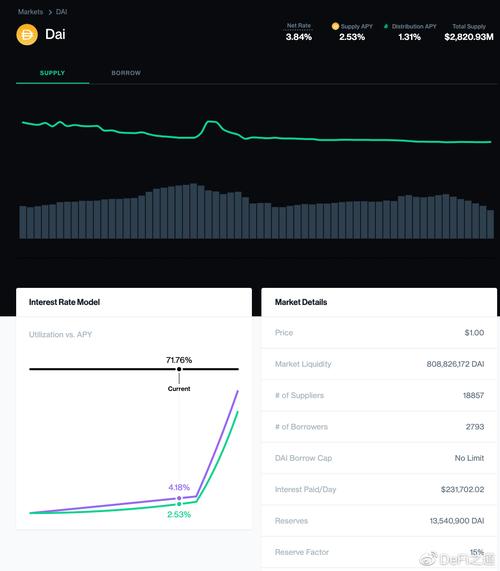The height and width of the screenshot is (571, 500).
Task: Click the Total Supply label
Action: point(469,26)
